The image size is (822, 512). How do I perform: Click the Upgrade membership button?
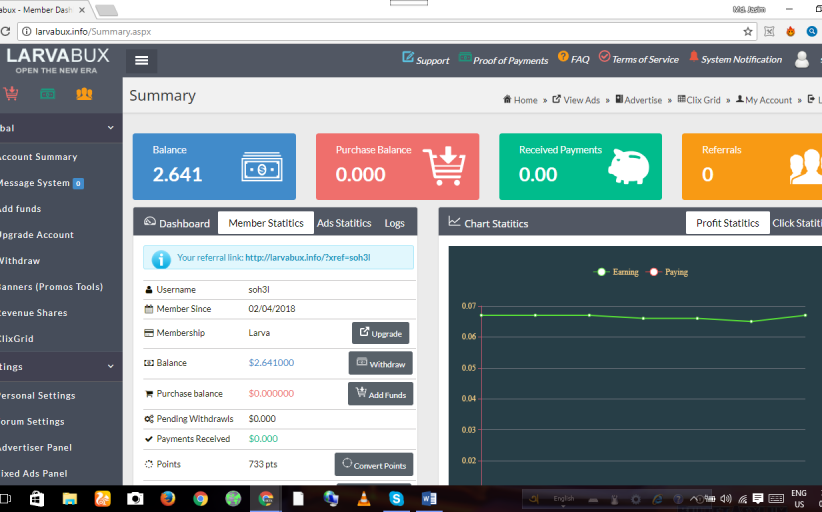tap(380, 333)
